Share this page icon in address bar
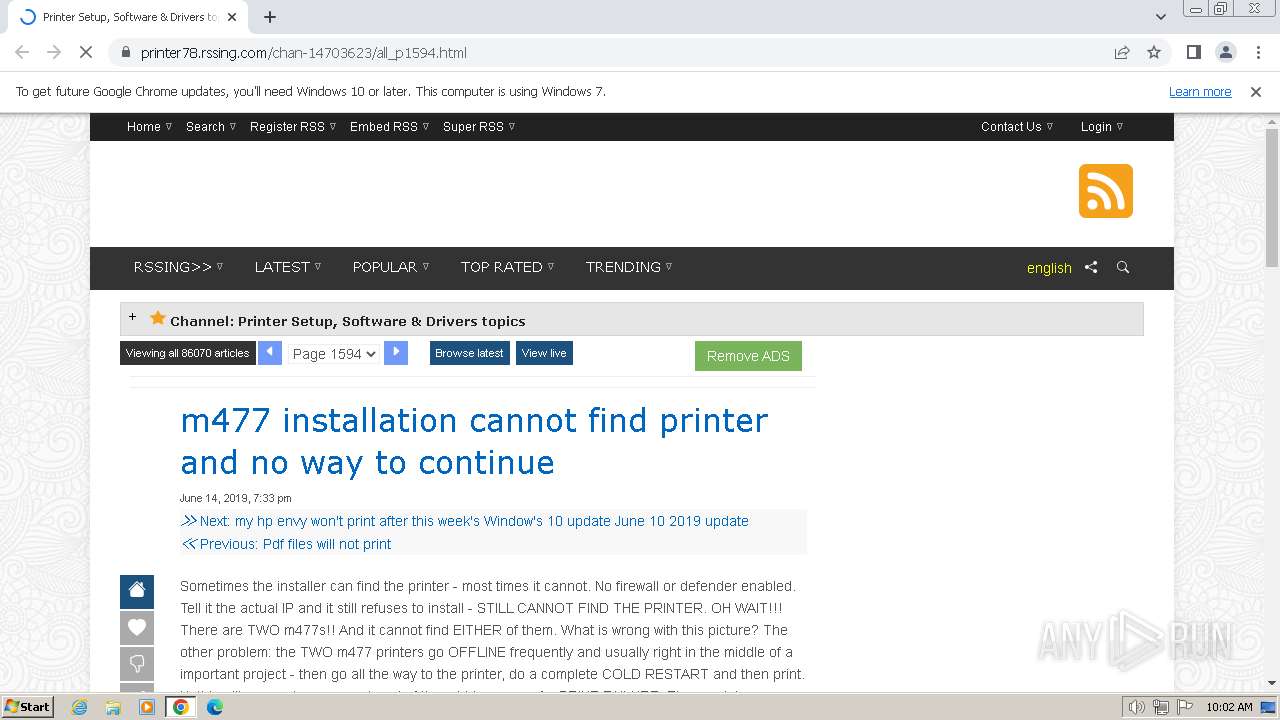Screen dimensions: 1280x720 tap(1122, 52)
